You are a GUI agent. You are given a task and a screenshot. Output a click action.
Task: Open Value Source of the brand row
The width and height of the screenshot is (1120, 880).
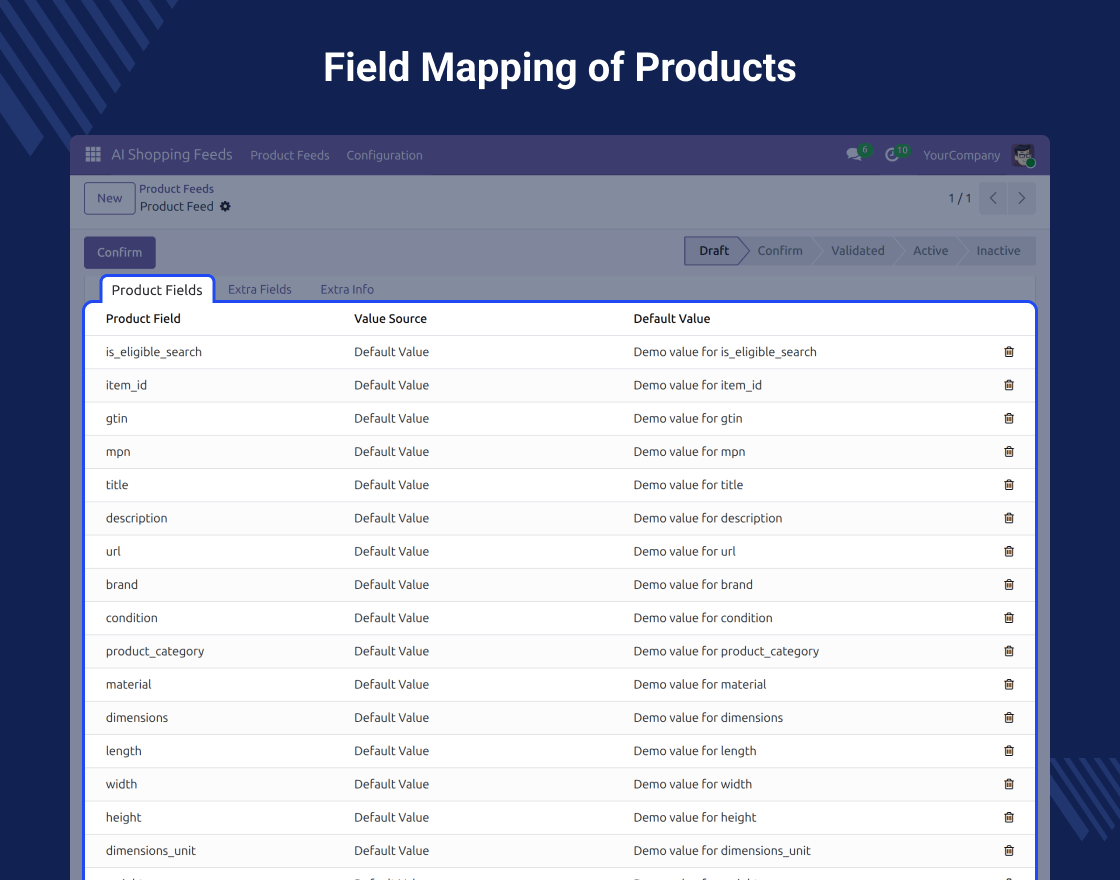click(x=391, y=584)
